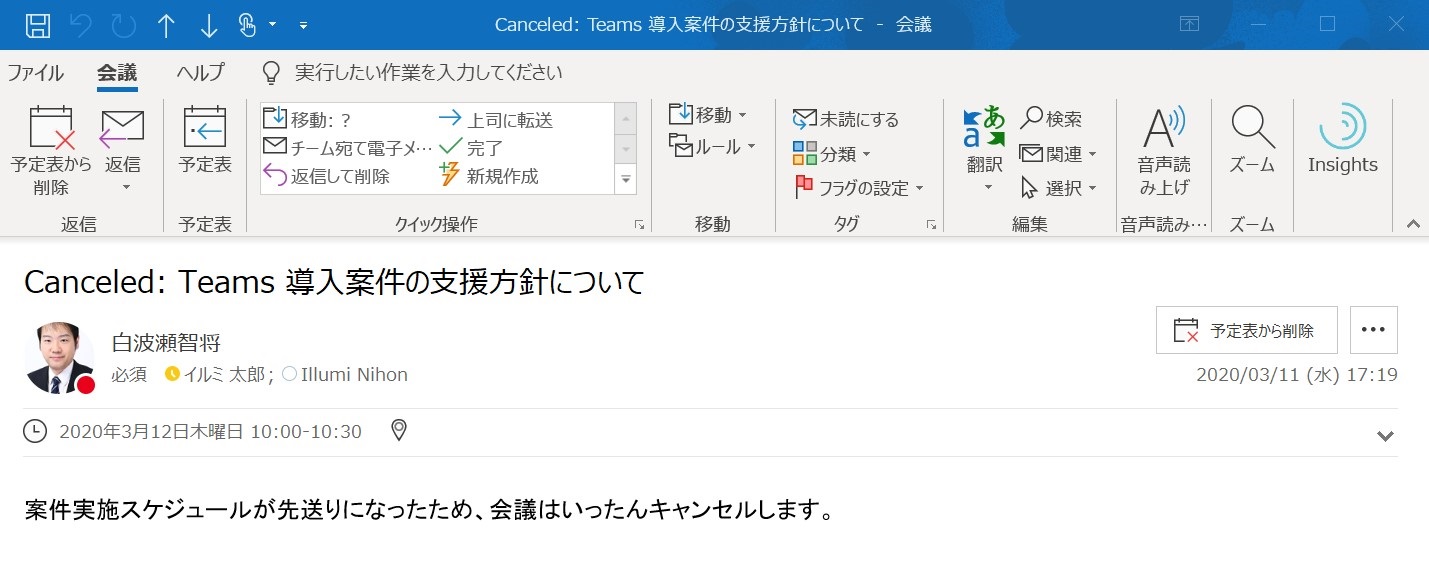This screenshot has height=579, width=1429.
Task: Focus the 実行したい作業を入力してください search box
Action: pos(428,73)
